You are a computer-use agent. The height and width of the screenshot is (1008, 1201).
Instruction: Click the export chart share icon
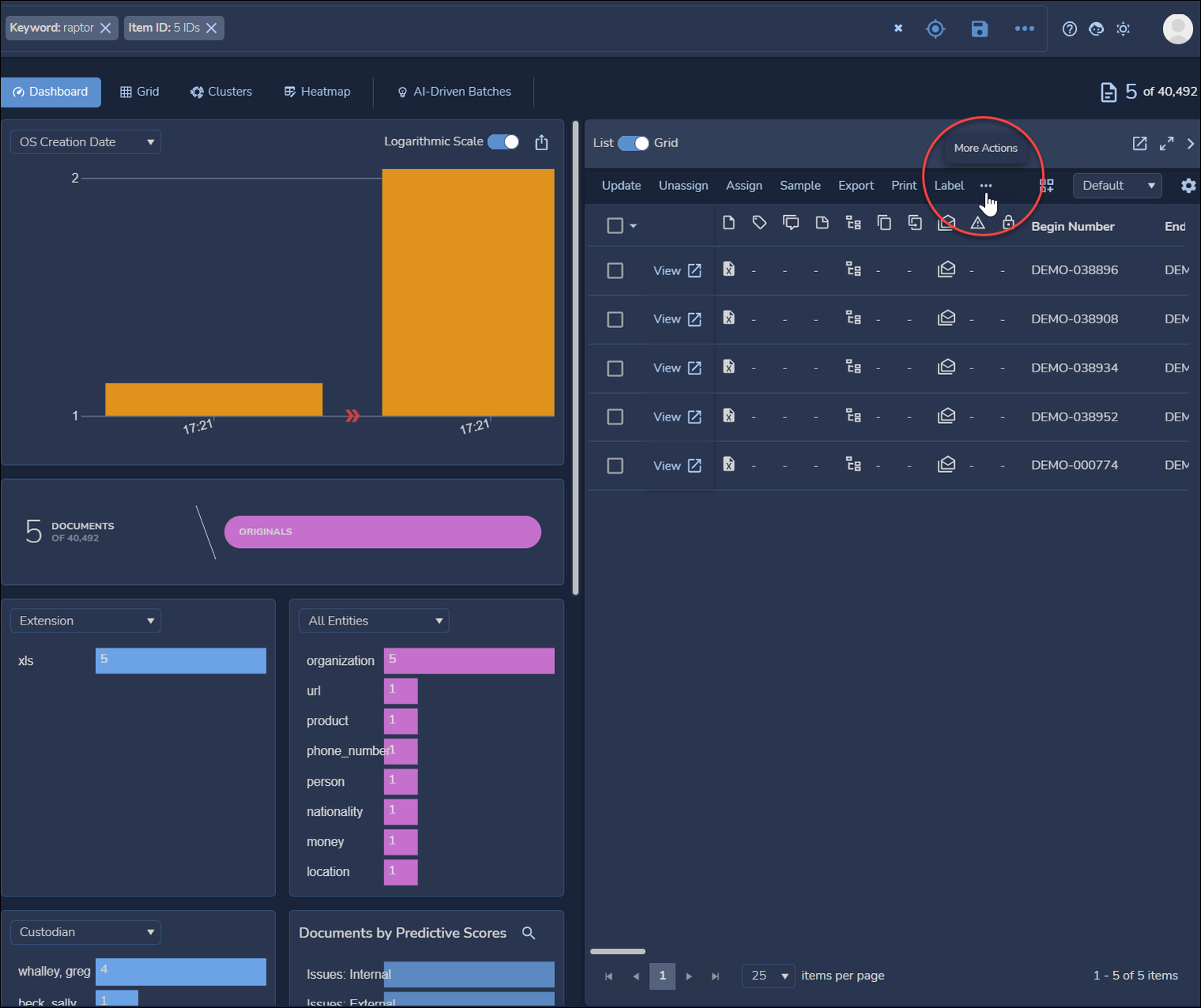542,142
